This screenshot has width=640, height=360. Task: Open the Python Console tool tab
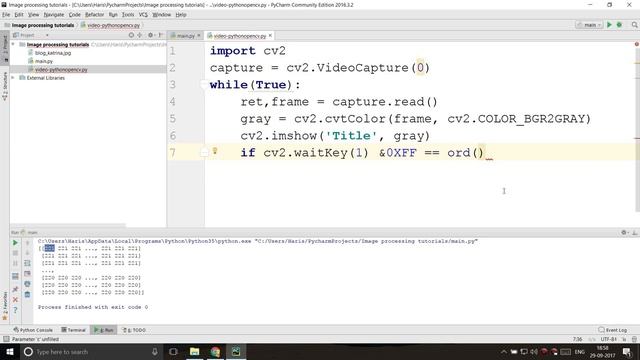pyautogui.click(x=33, y=330)
